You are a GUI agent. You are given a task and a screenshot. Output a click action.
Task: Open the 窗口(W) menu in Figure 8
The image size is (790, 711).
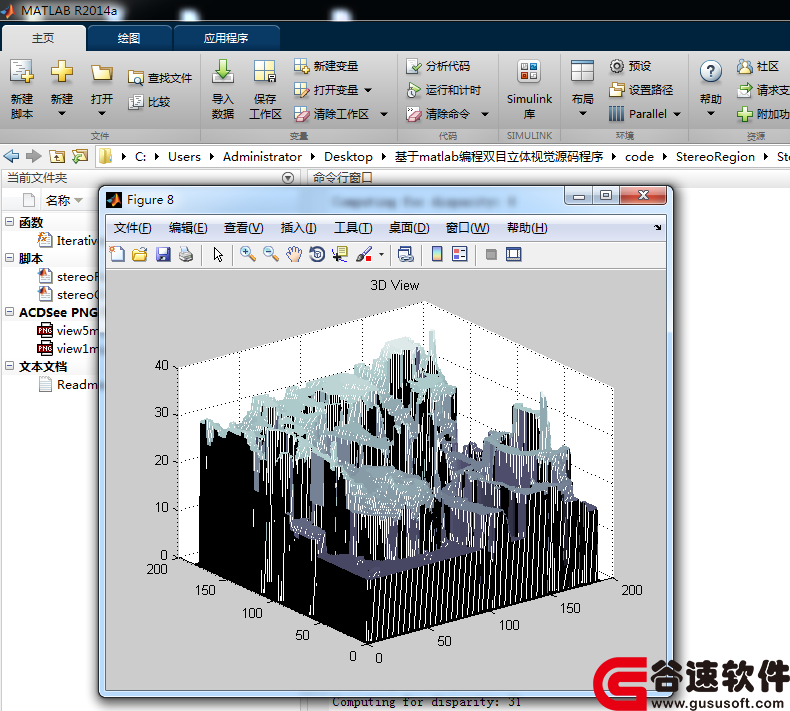coord(468,228)
